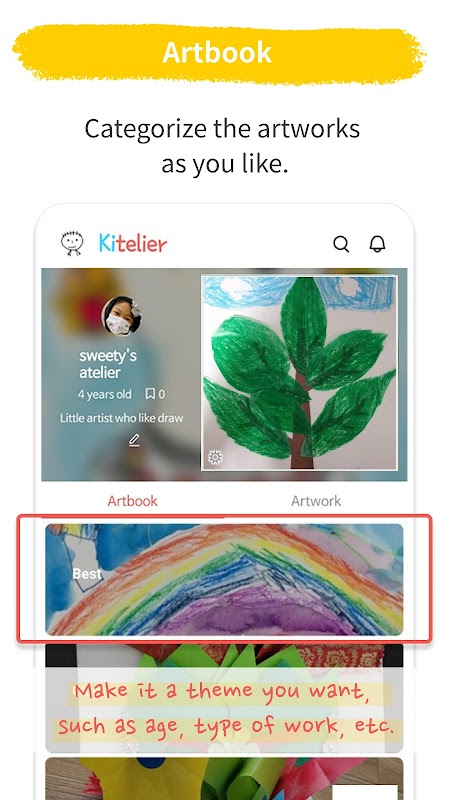Click the sweety's atelier name
The image size is (450, 800).
coord(108,364)
